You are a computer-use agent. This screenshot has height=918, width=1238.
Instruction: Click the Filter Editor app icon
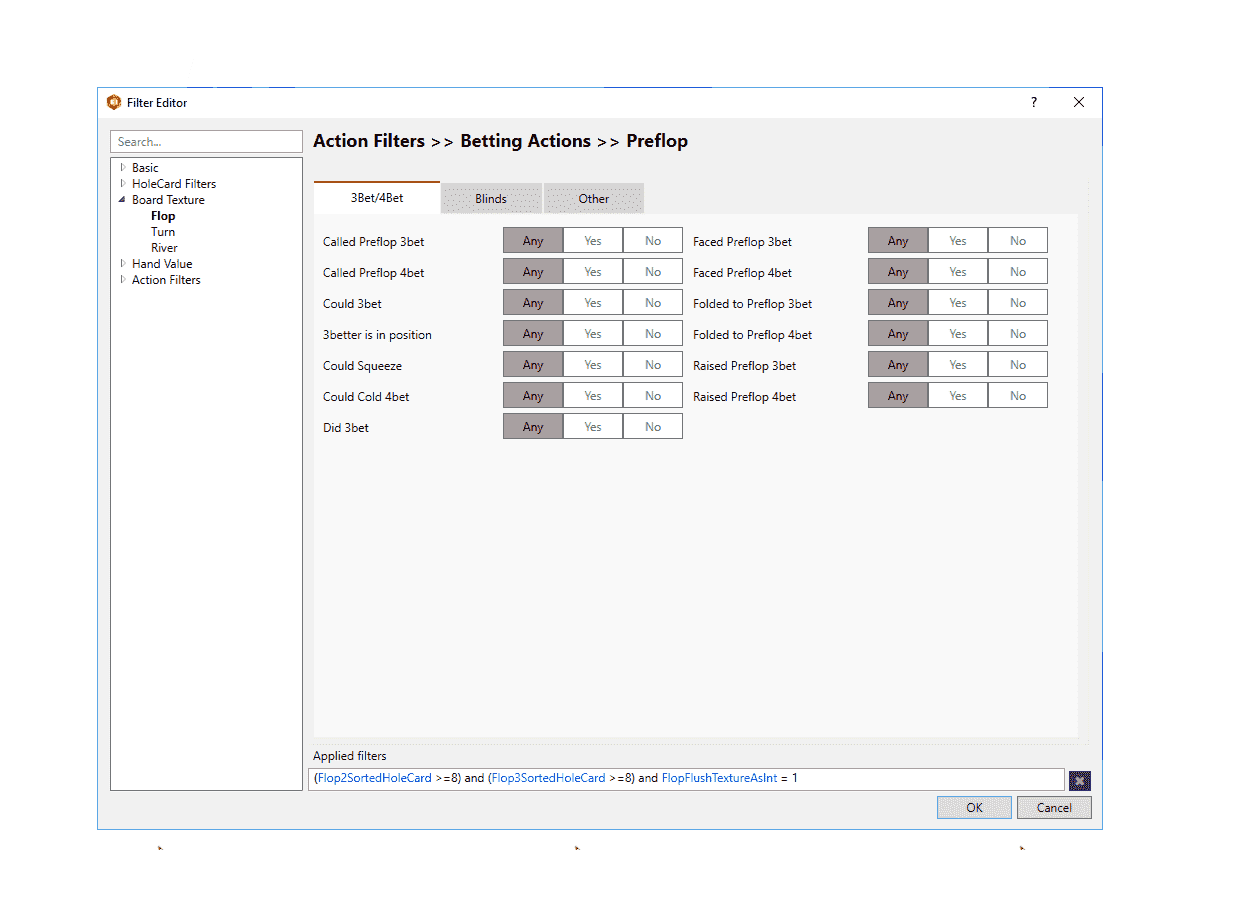[x=114, y=102]
